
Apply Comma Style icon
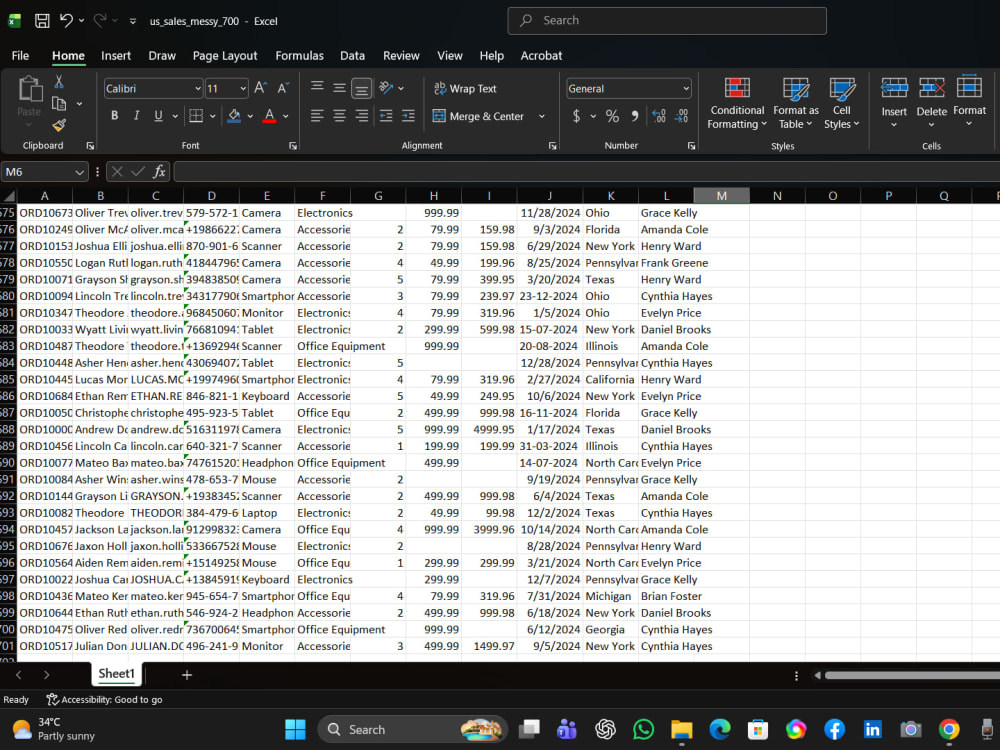tap(635, 116)
